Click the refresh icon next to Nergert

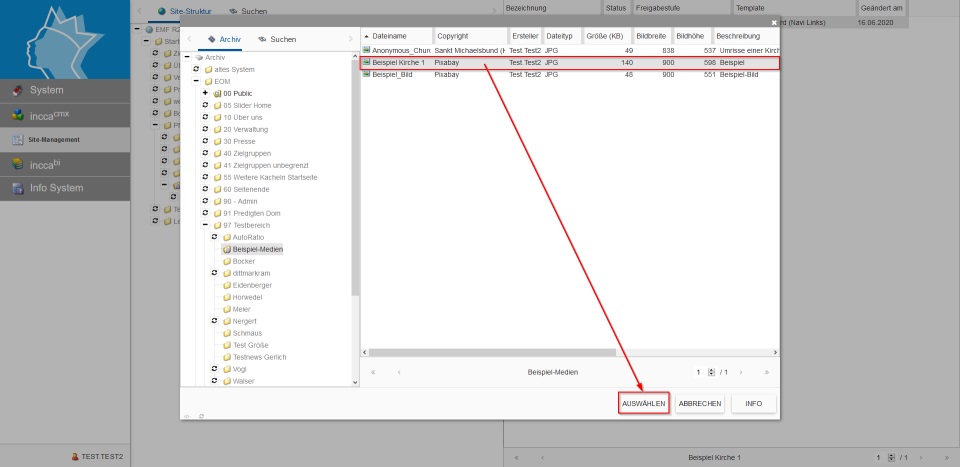point(214,321)
